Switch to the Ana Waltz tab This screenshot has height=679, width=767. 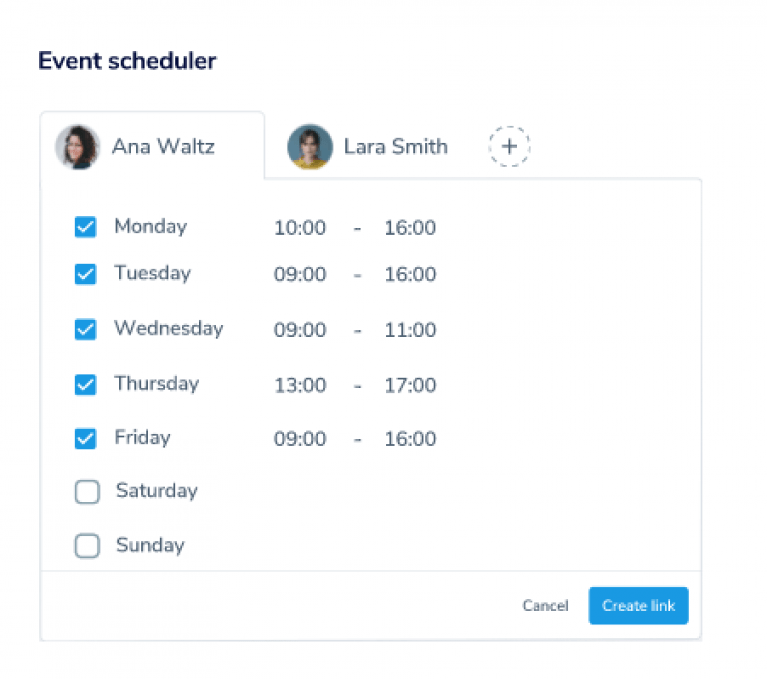162,147
